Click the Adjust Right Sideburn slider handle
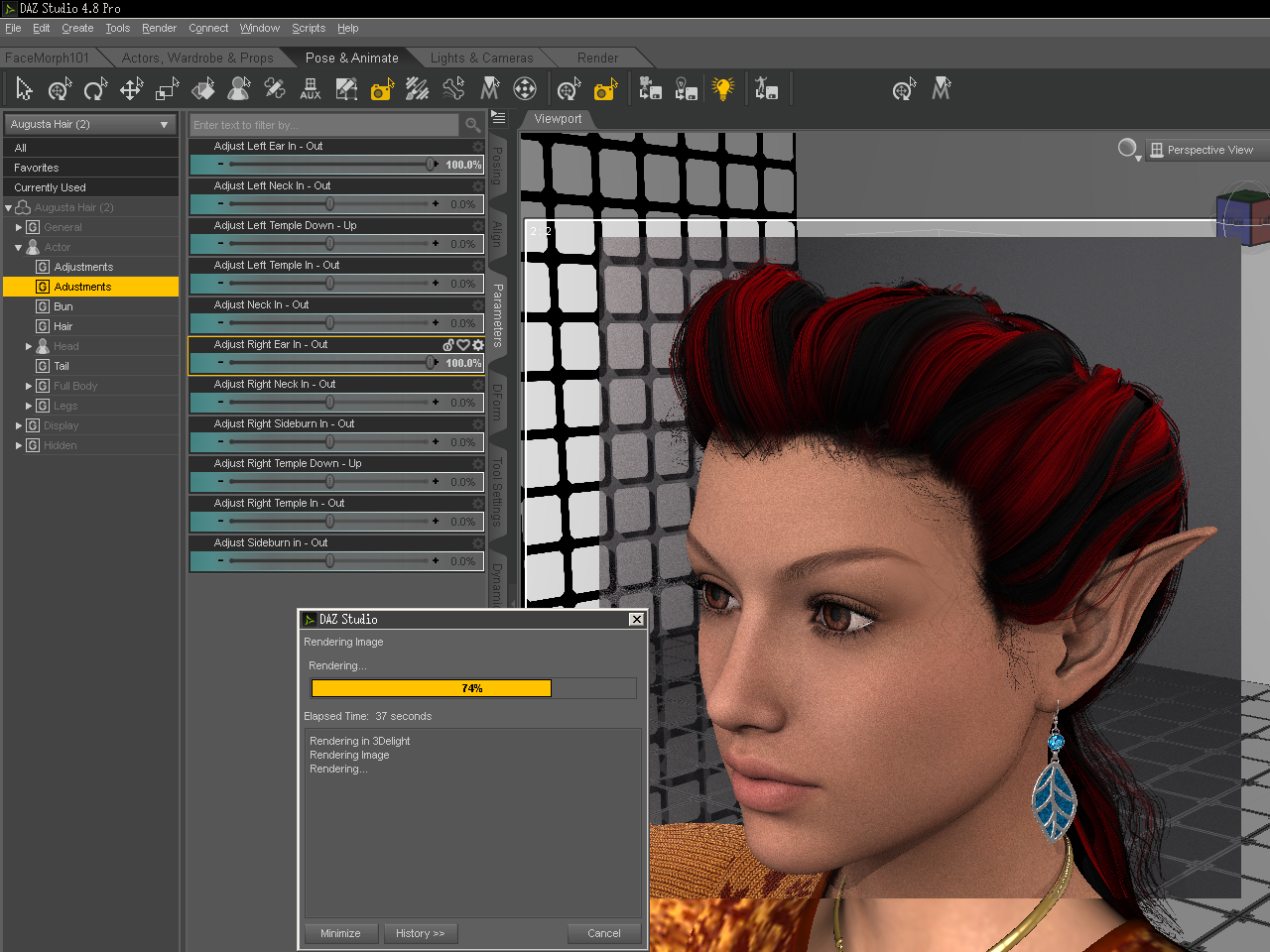 click(330, 442)
